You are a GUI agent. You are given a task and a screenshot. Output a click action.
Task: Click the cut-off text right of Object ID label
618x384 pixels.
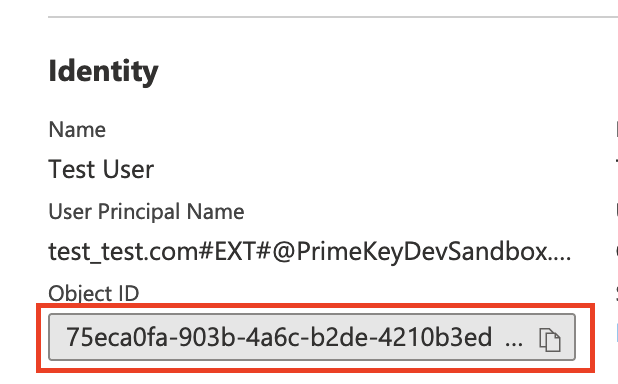616,294
